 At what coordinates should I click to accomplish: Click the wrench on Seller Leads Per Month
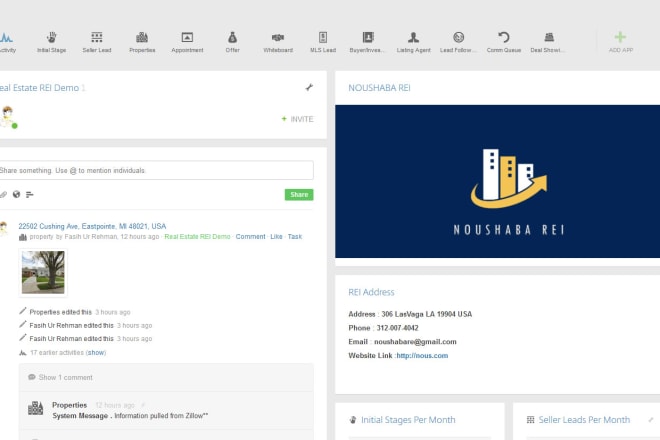pyautogui.click(x=651, y=420)
